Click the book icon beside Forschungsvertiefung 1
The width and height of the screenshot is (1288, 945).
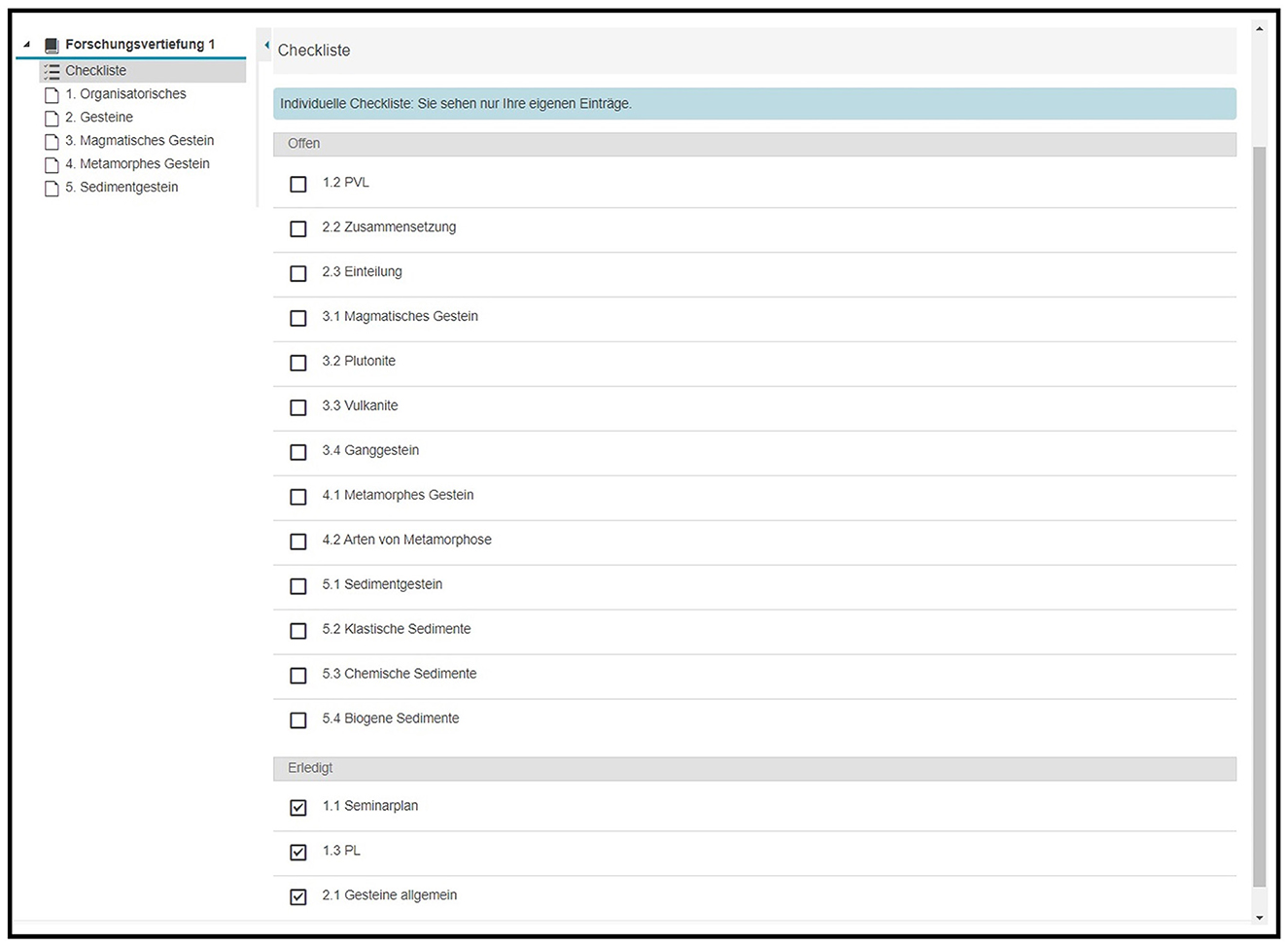coord(52,45)
